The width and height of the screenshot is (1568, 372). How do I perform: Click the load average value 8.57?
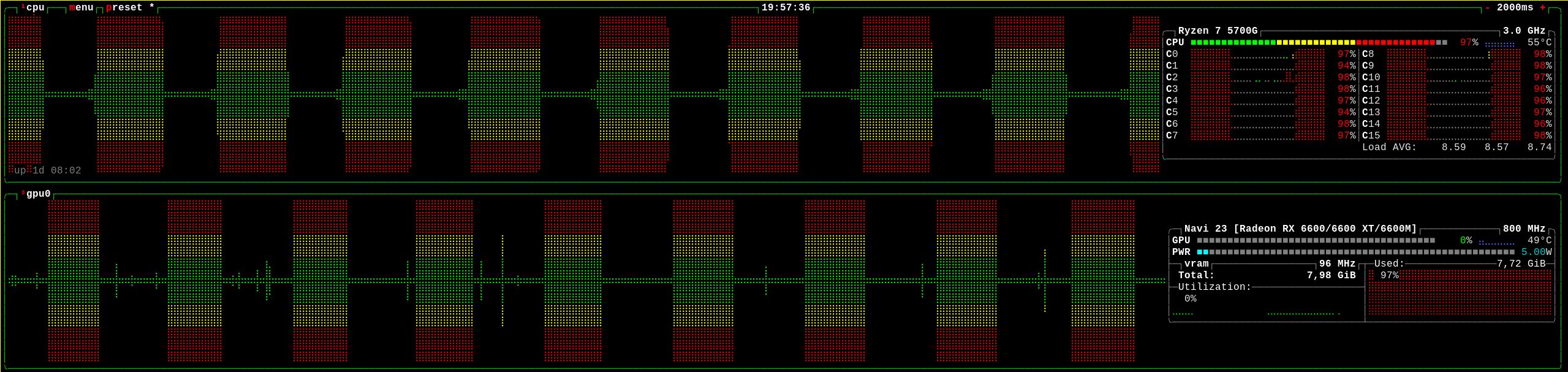(x=1497, y=147)
